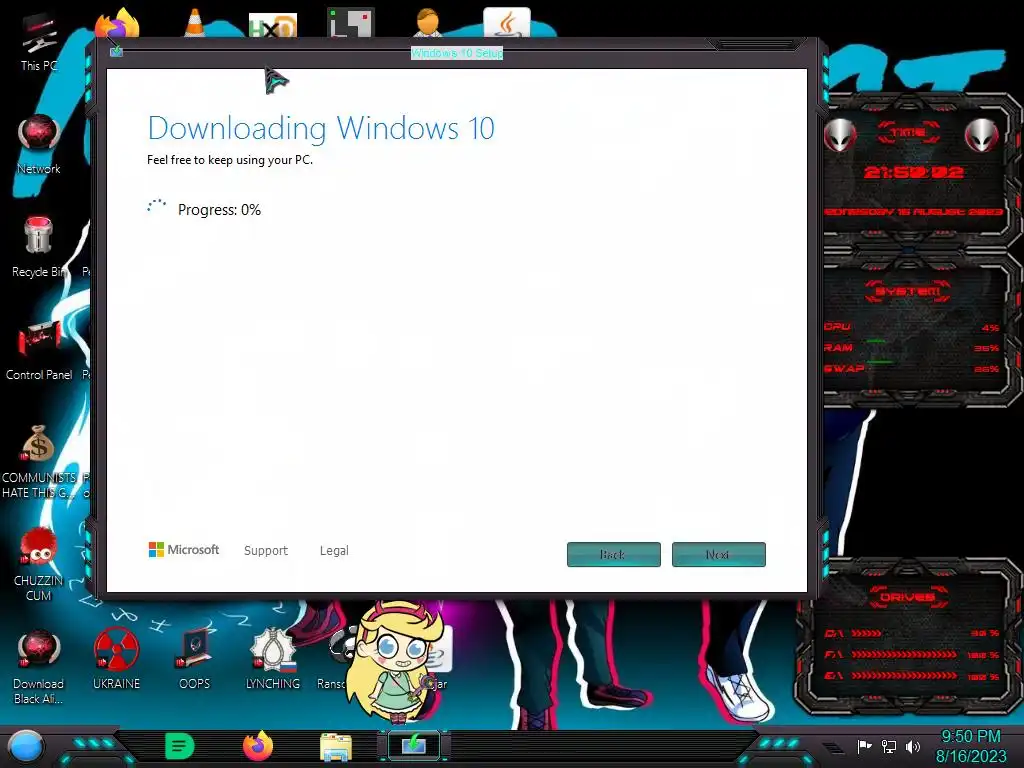Launch Firefox from the taskbar

(258, 746)
